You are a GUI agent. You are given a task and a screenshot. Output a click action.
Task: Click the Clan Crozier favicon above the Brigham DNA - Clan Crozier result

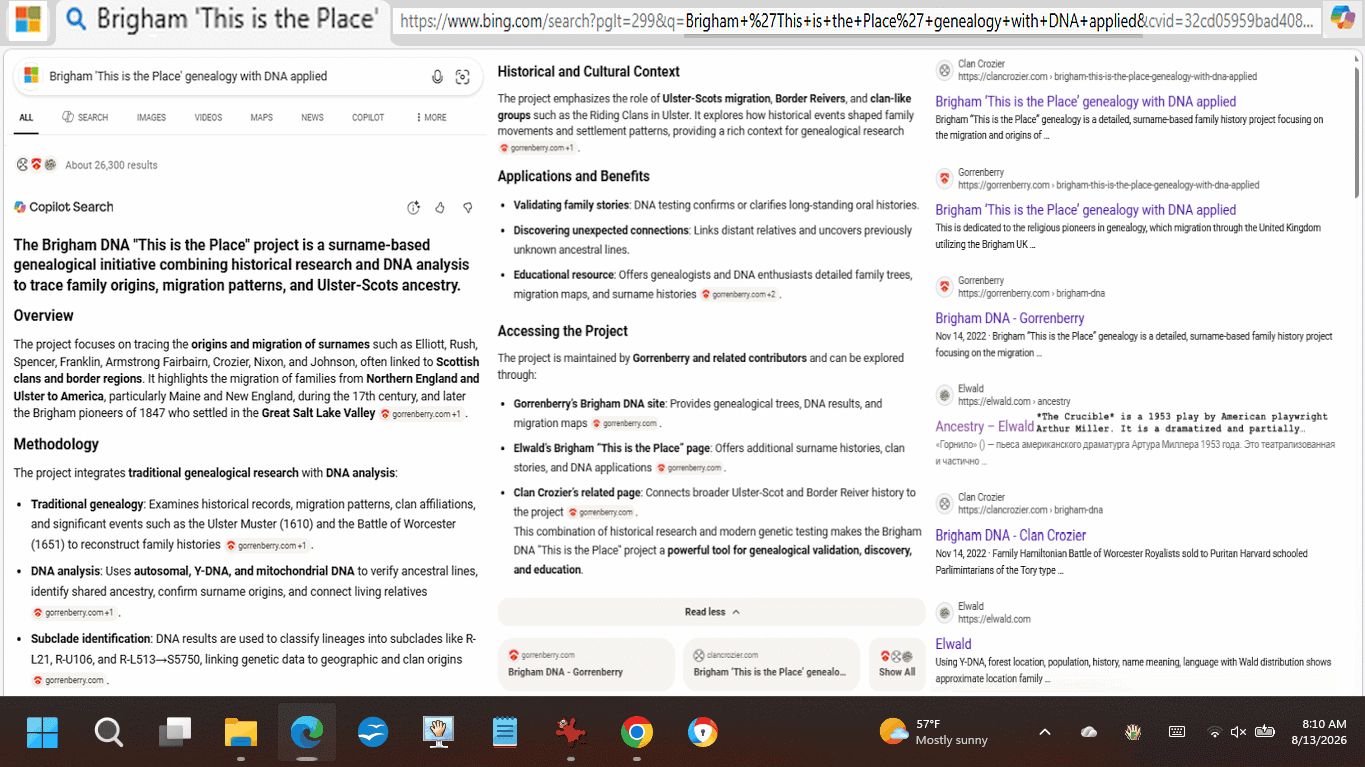point(944,503)
